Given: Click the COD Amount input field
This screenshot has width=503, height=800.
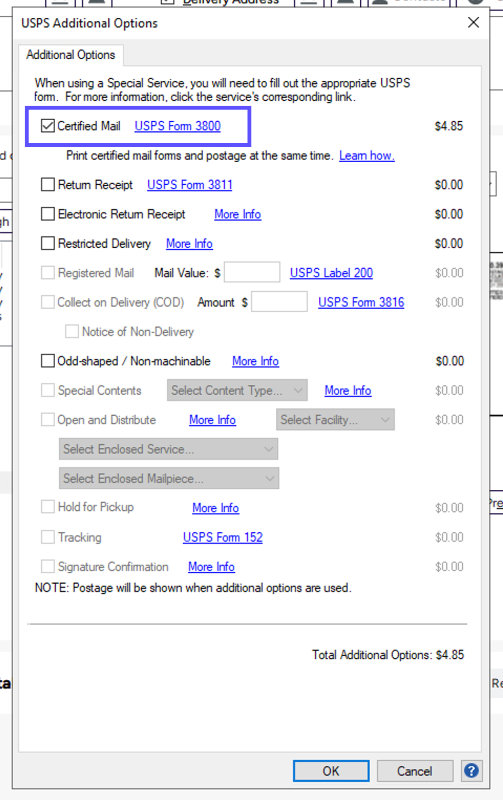Looking at the screenshot, I should (280, 302).
